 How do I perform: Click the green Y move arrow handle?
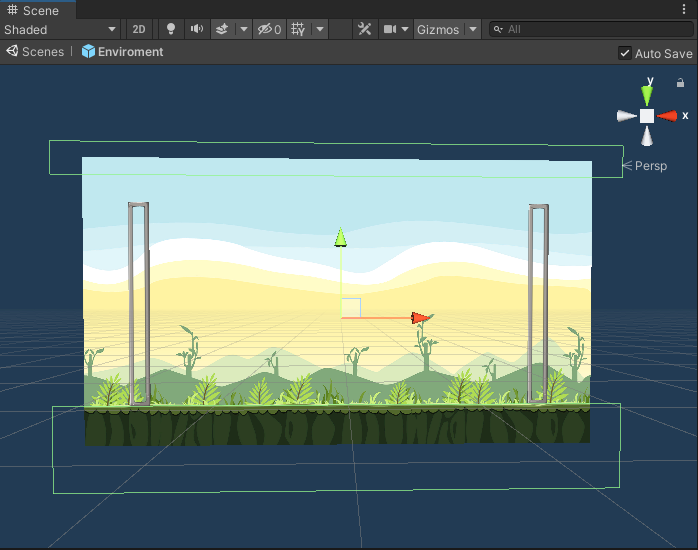click(x=341, y=237)
